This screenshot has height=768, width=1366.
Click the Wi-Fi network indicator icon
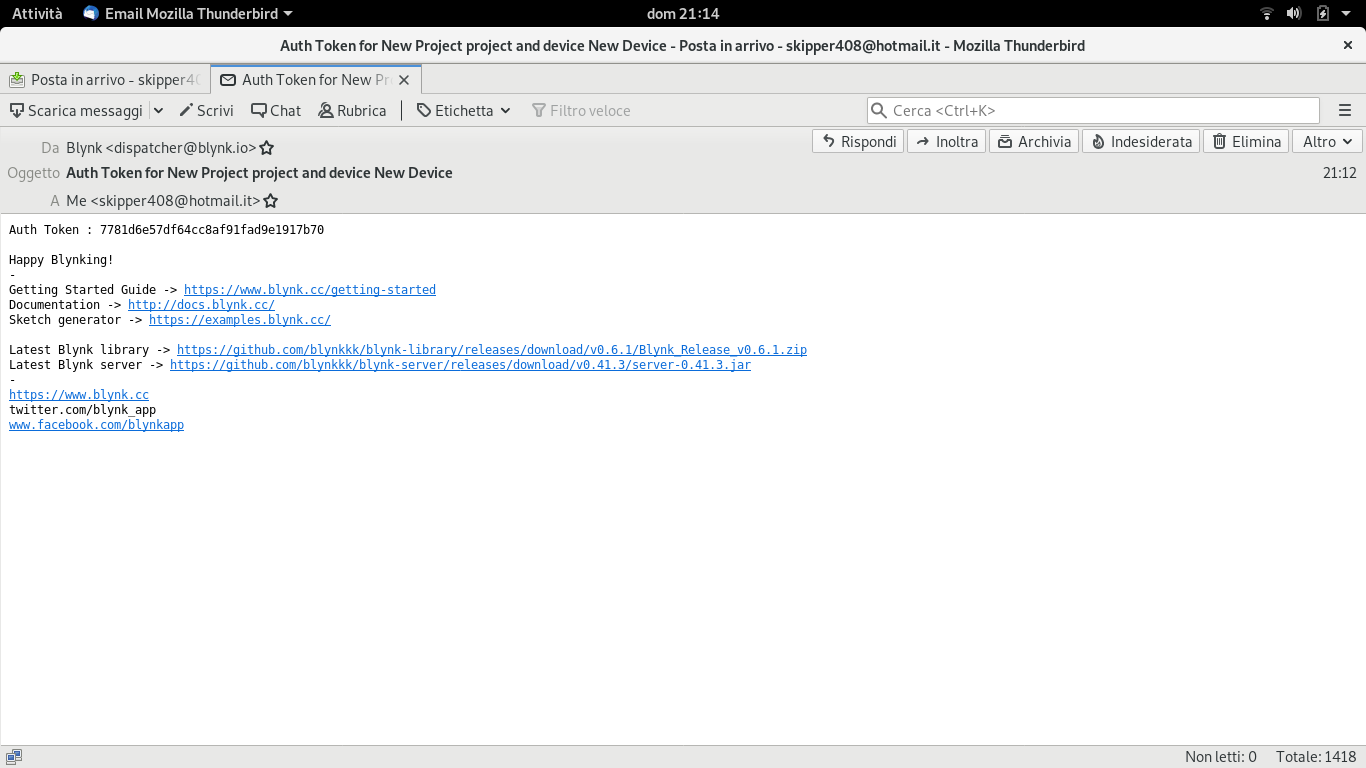(1267, 13)
